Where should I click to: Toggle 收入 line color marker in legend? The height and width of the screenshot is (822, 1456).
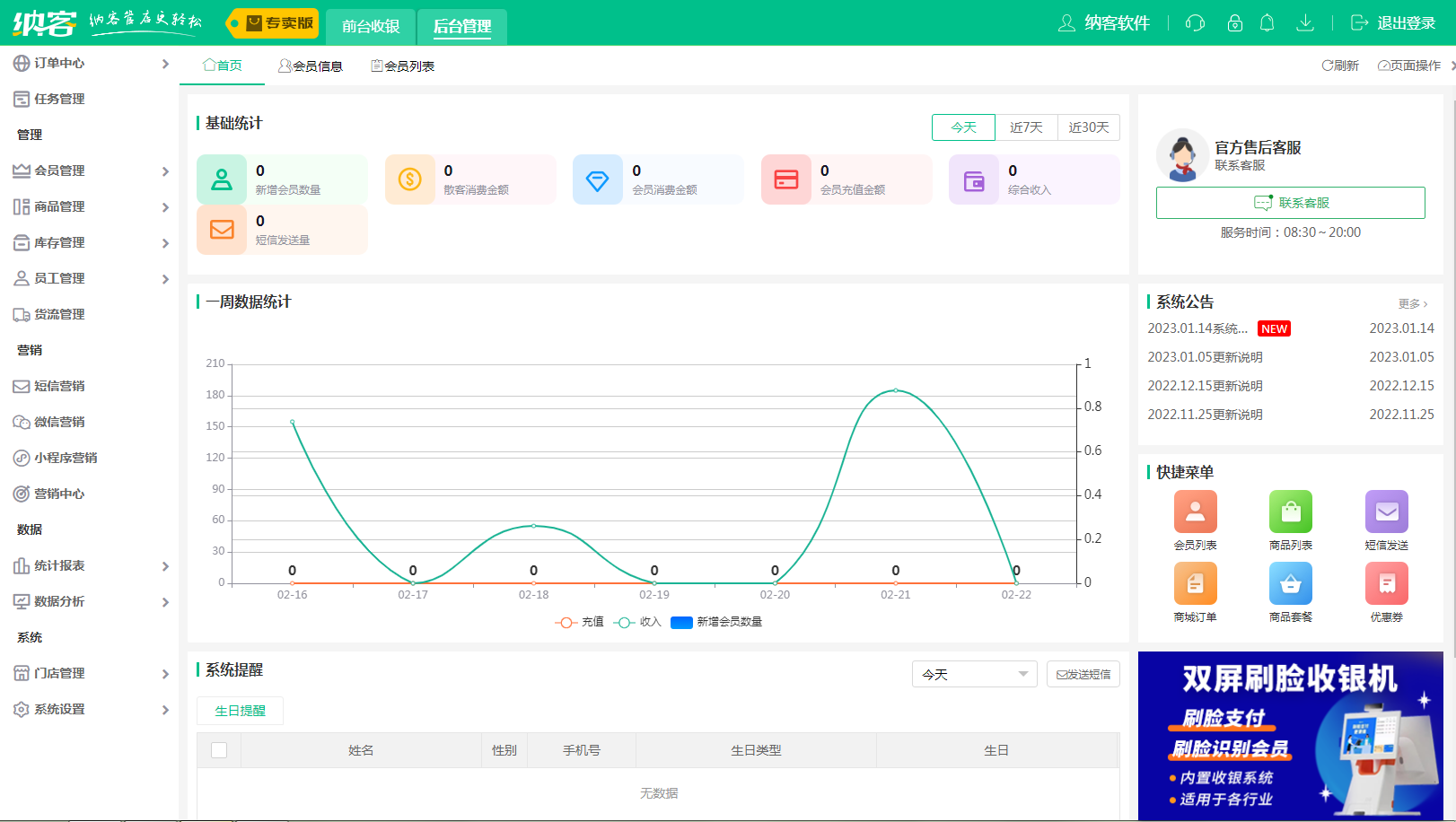625,622
